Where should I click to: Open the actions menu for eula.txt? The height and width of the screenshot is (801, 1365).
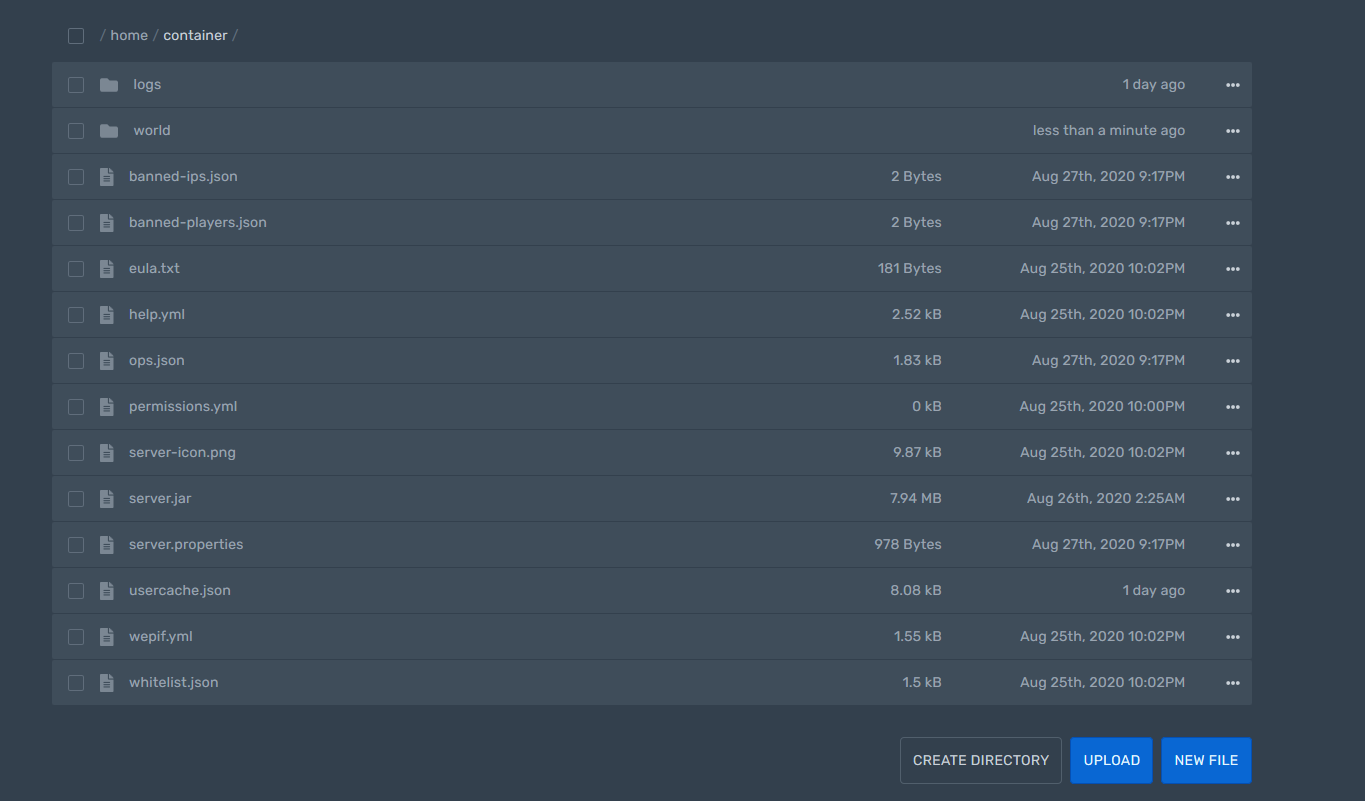[1233, 268]
